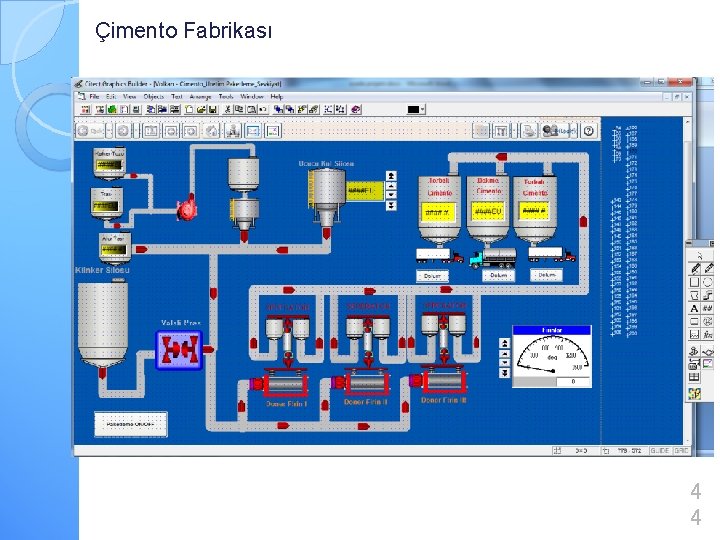Image resolution: width=720 pixels, height=540 pixels.
Task: Select the Trend tool in toolbox
Action: click(695, 335)
